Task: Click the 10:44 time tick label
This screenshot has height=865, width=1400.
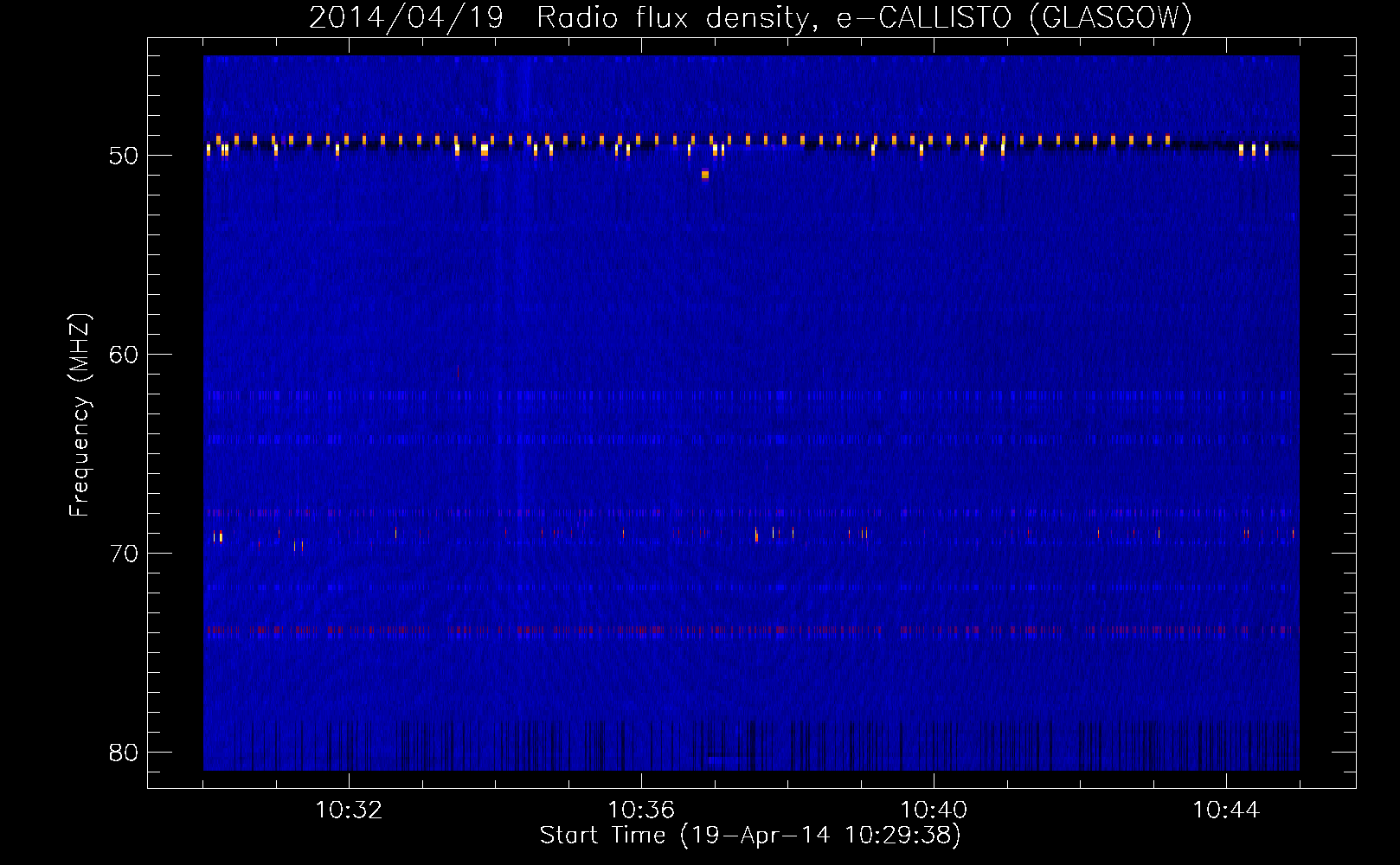Action: click(1226, 811)
